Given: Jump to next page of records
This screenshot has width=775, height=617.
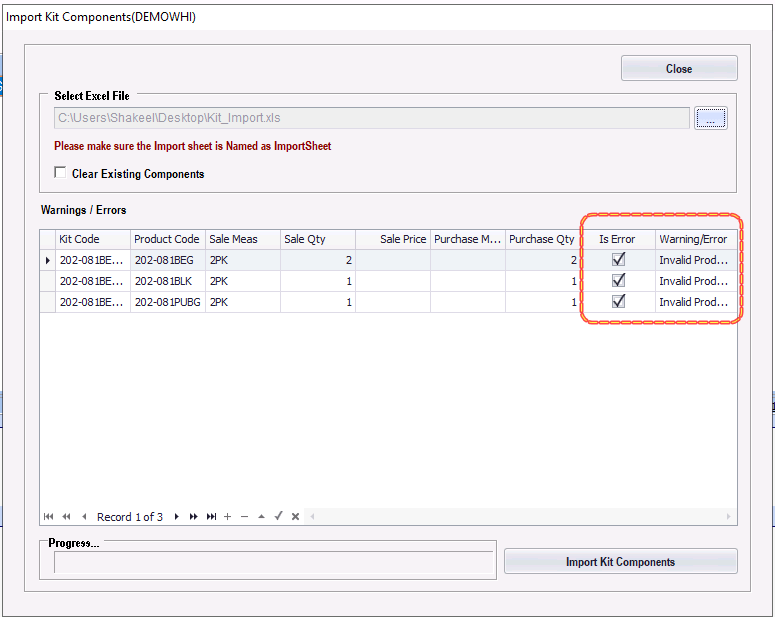Looking at the screenshot, I should [193, 516].
